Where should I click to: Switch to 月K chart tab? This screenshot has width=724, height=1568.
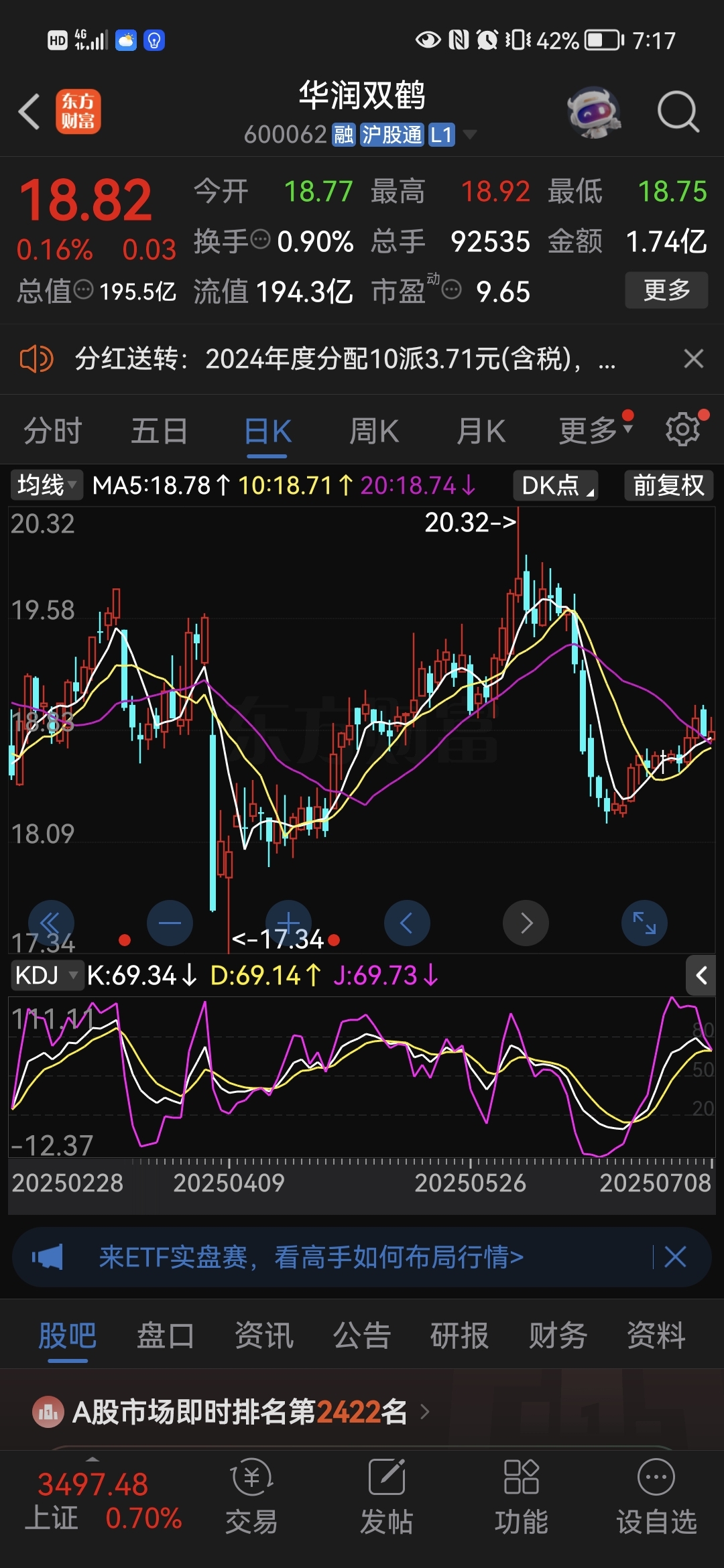[x=481, y=431]
